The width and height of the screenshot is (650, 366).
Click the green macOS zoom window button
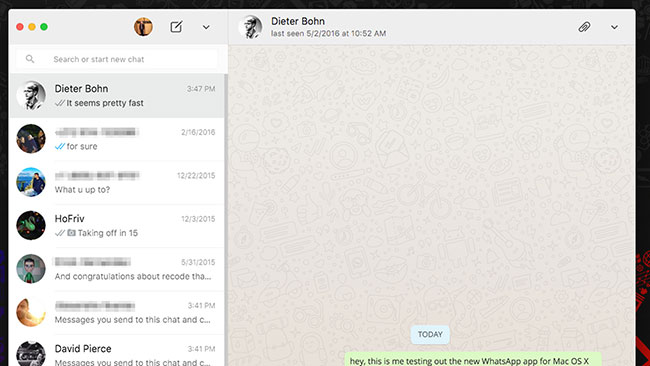(x=44, y=27)
